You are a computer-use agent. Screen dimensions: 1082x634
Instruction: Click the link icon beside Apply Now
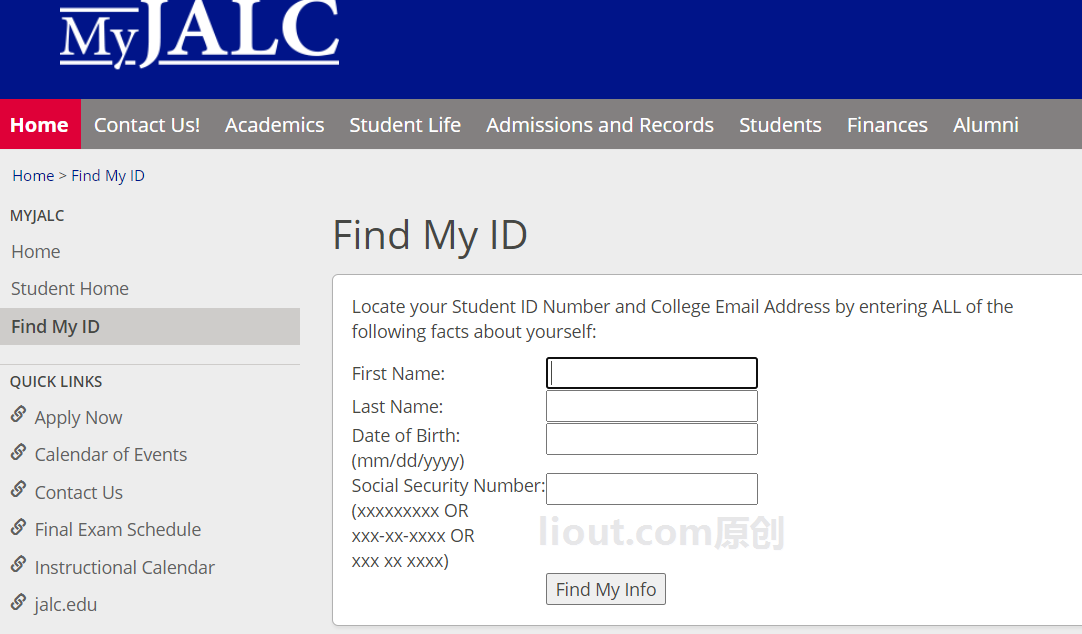(x=19, y=415)
